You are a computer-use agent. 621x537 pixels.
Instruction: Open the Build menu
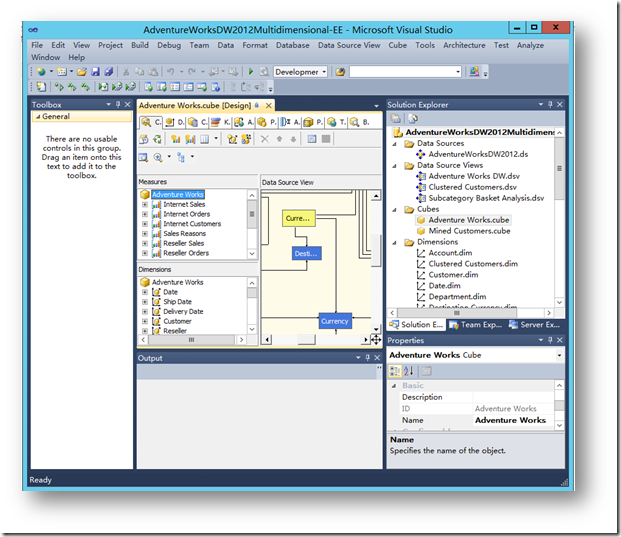coord(140,45)
